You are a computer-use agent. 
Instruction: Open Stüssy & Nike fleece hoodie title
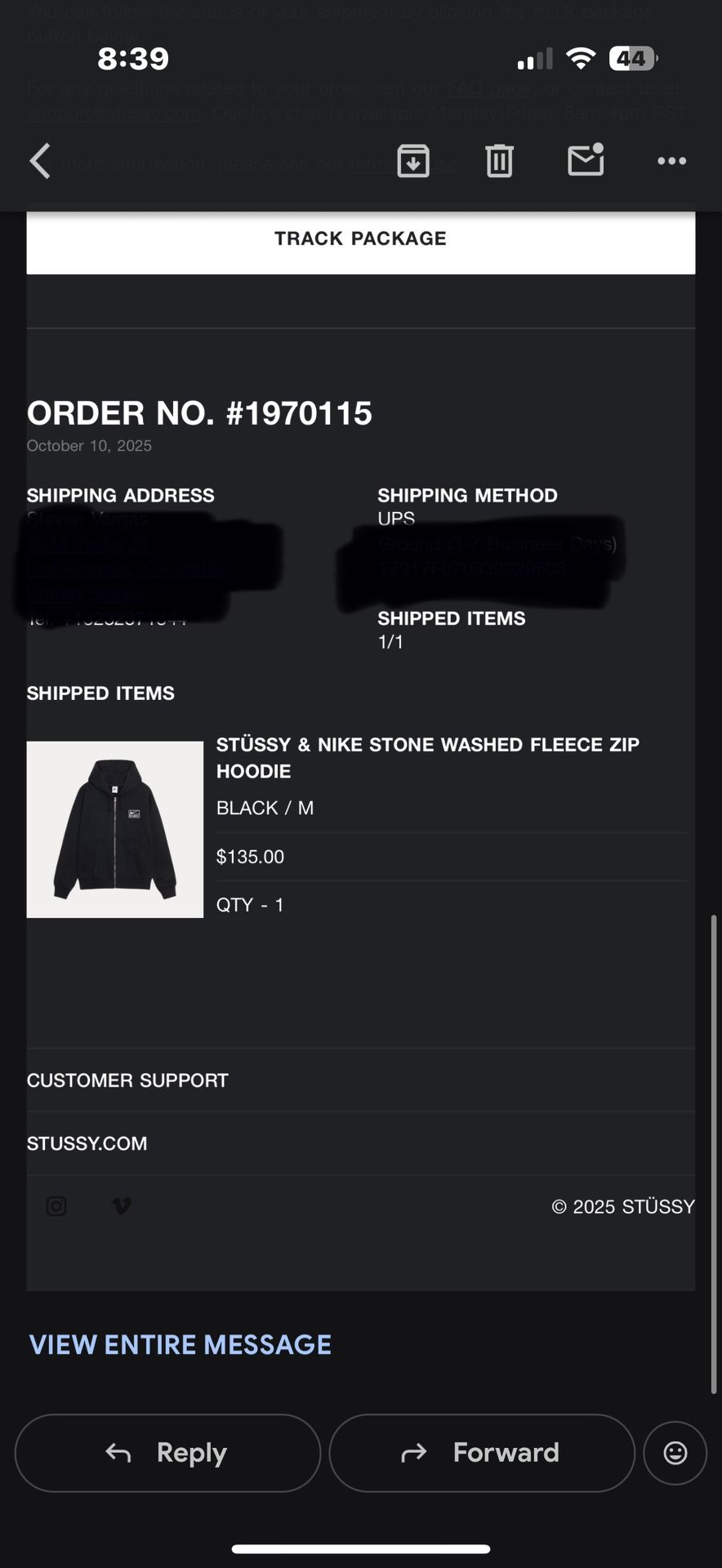427,757
